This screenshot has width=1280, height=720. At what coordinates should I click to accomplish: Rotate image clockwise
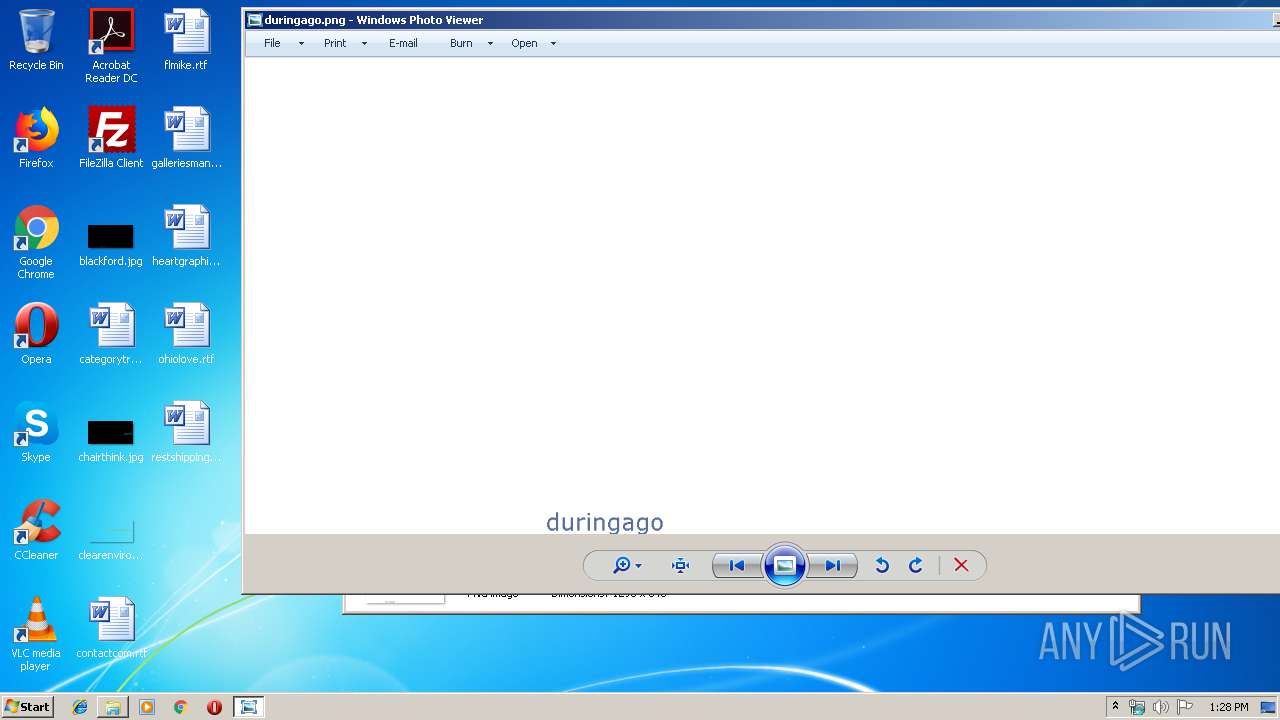(915, 566)
